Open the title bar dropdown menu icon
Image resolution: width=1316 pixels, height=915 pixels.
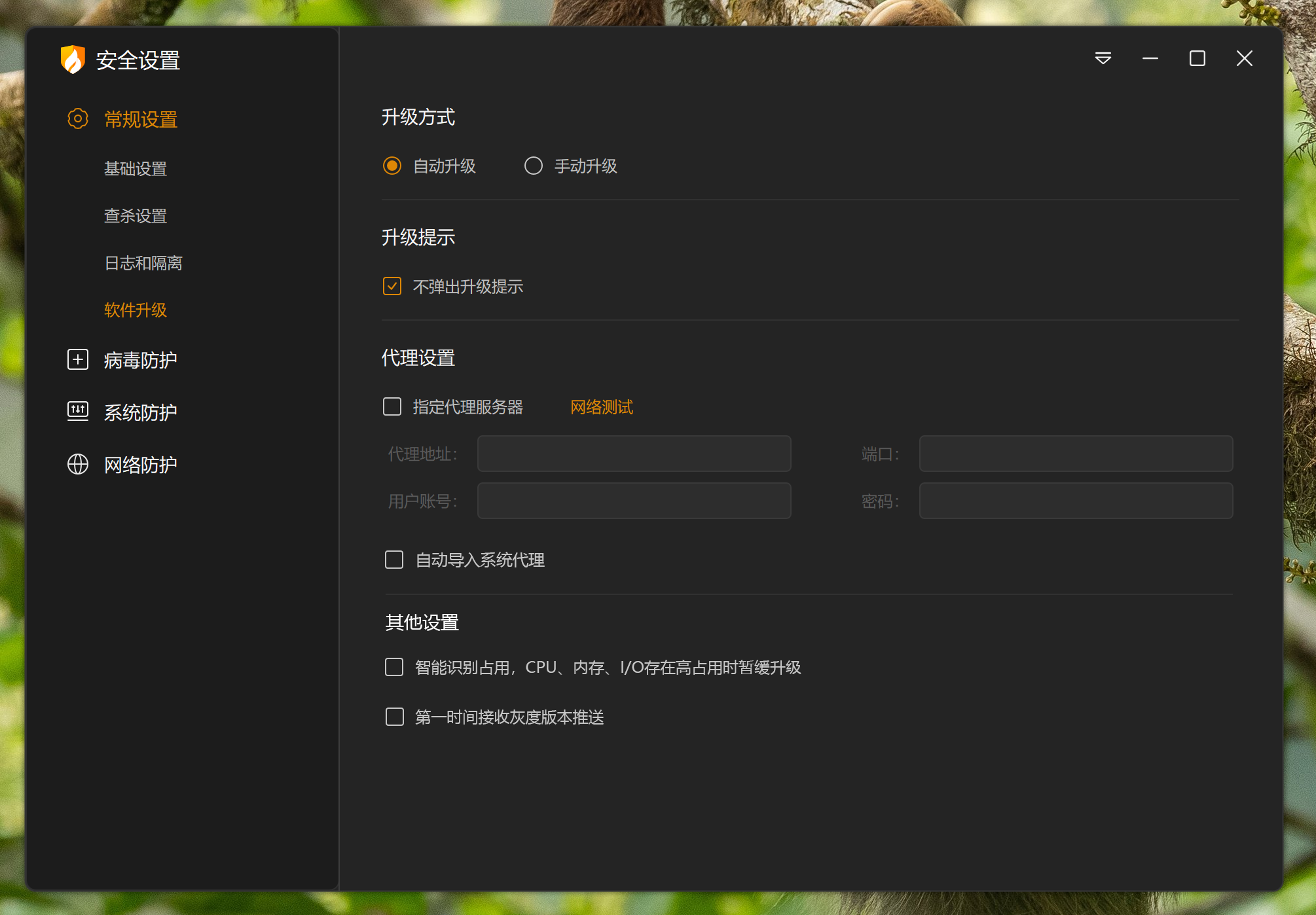(x=1103, y=58)
